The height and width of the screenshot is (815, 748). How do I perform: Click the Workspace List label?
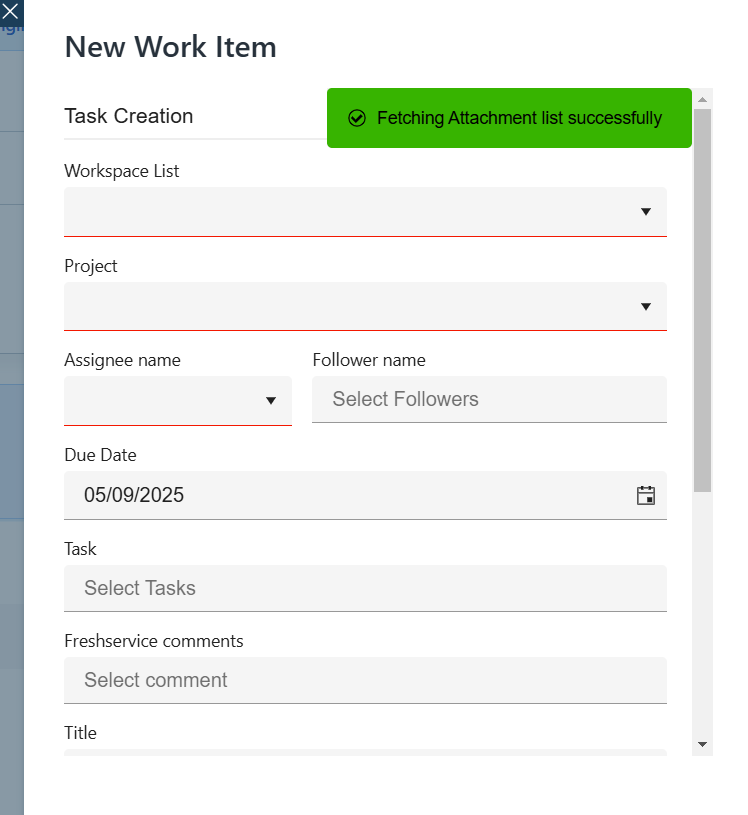coord(122,171)
